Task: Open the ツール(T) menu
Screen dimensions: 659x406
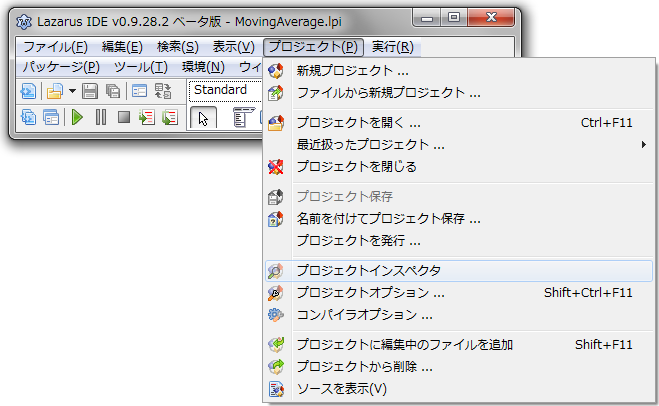Action: pyautogui.click(x=141, y=67)
